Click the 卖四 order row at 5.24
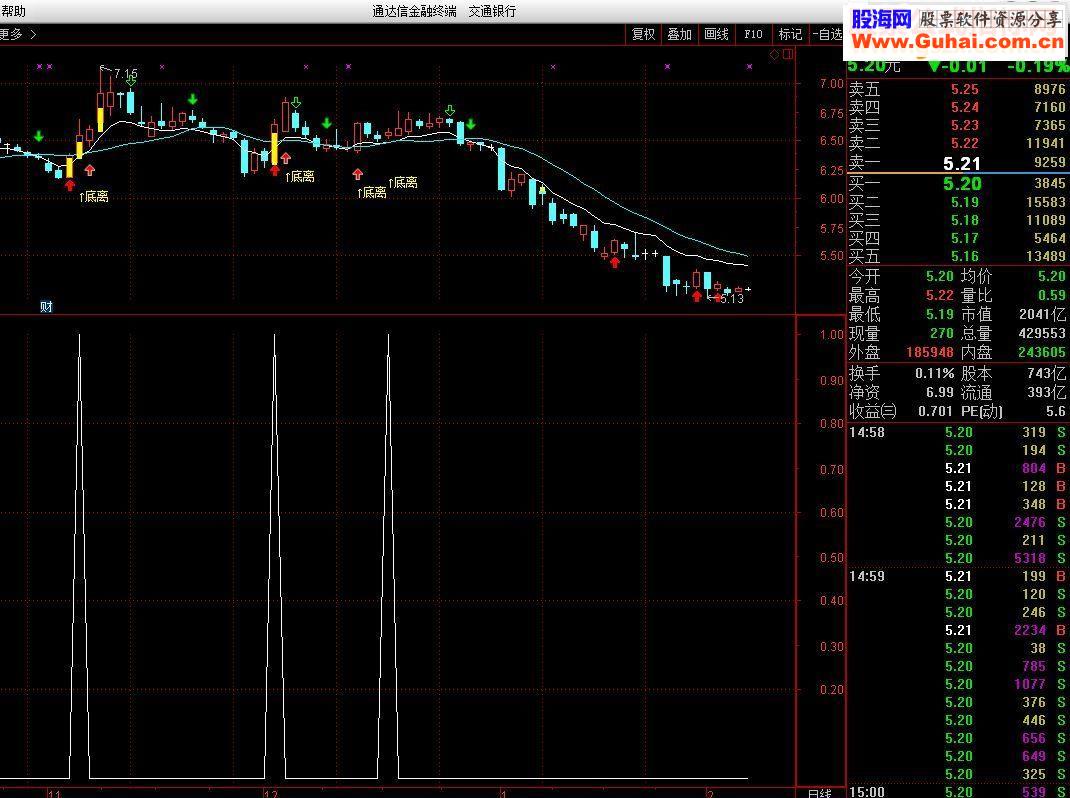The height and width of the screenshot is (798, 1070). coord(957,107)
